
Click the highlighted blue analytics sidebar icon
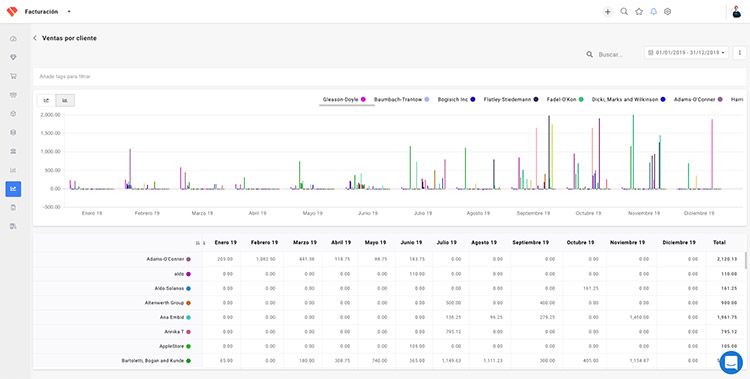13,189
